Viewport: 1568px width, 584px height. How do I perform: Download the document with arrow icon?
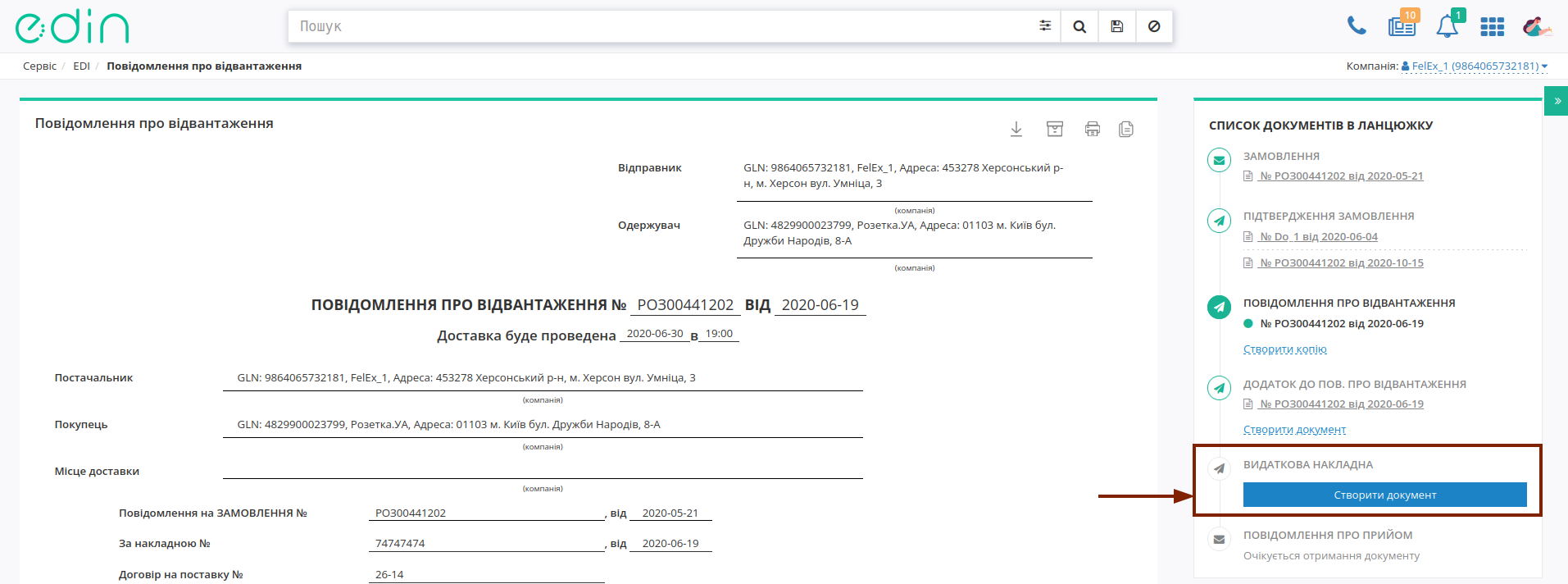pyautogui.click(x=1016, y=129)
